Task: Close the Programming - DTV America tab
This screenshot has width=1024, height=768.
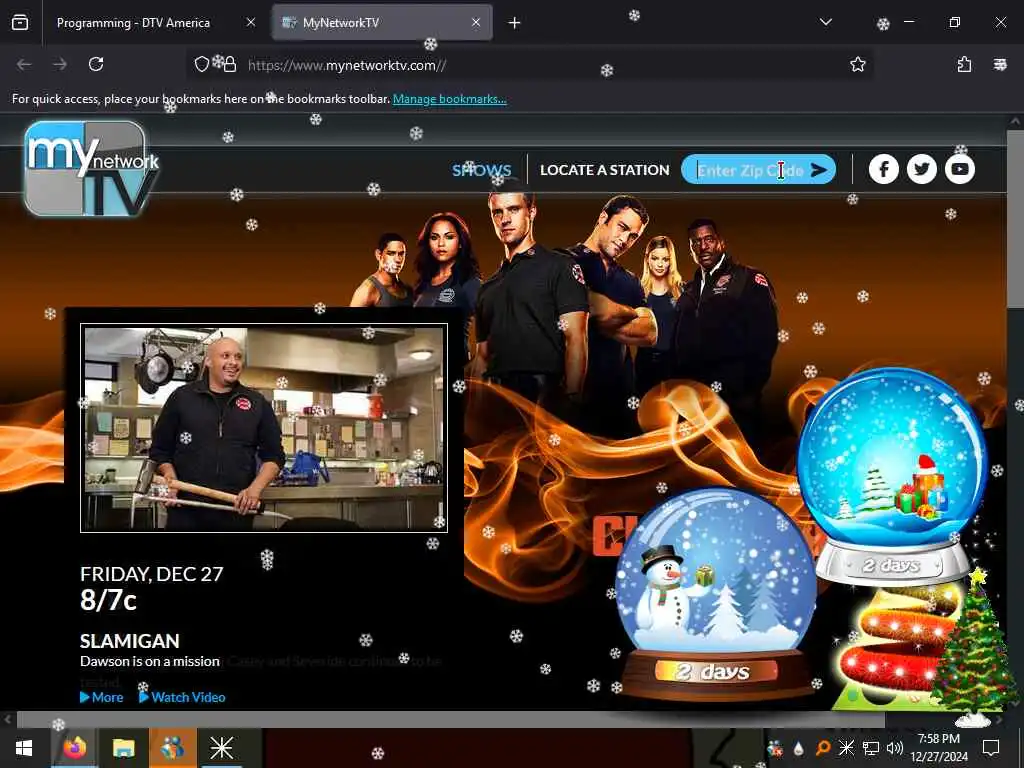Action: coord(250,22)
